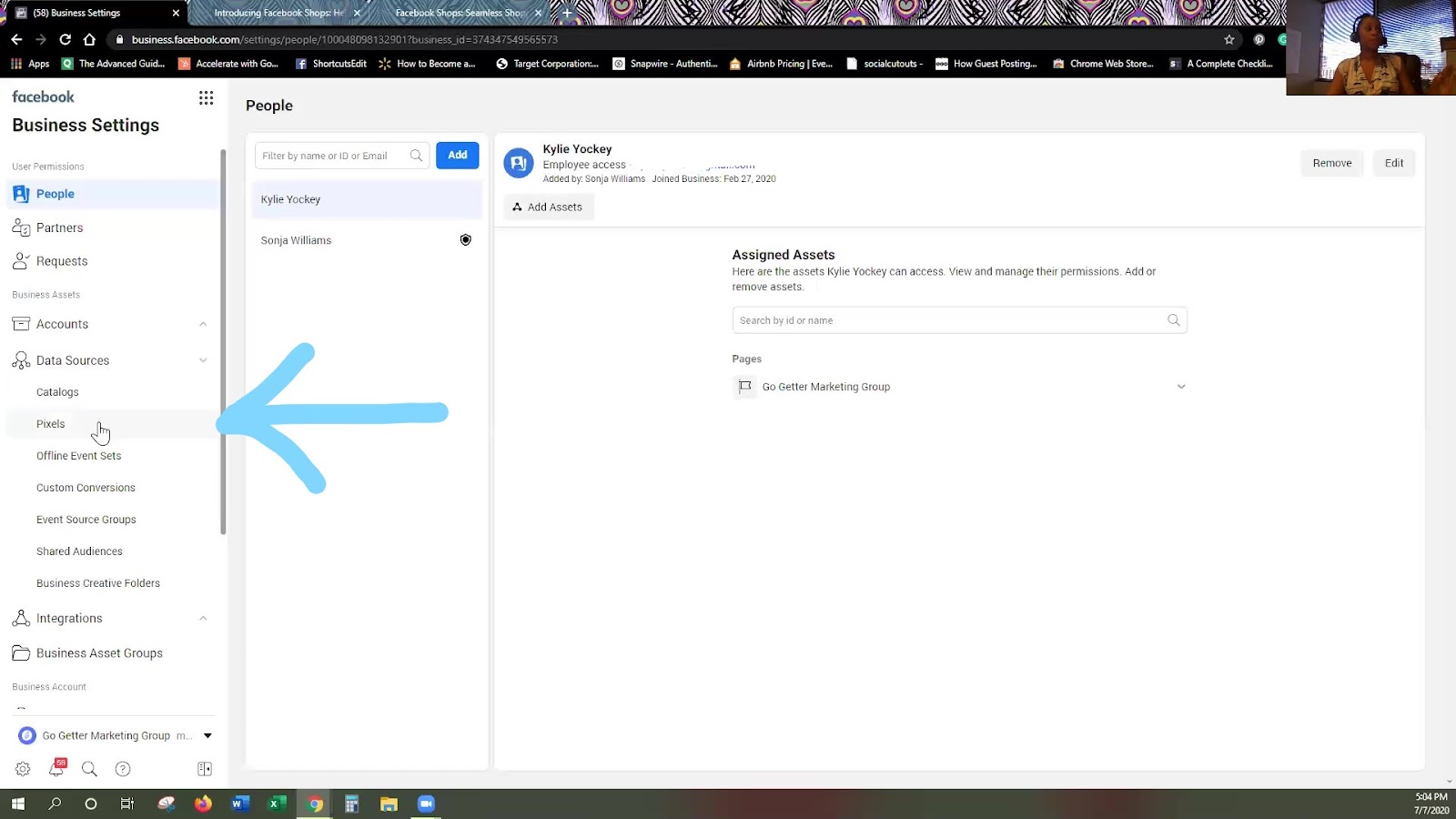Open the Facebook apps grid menu
This screenshot has height=819, width=1456.
207,97
